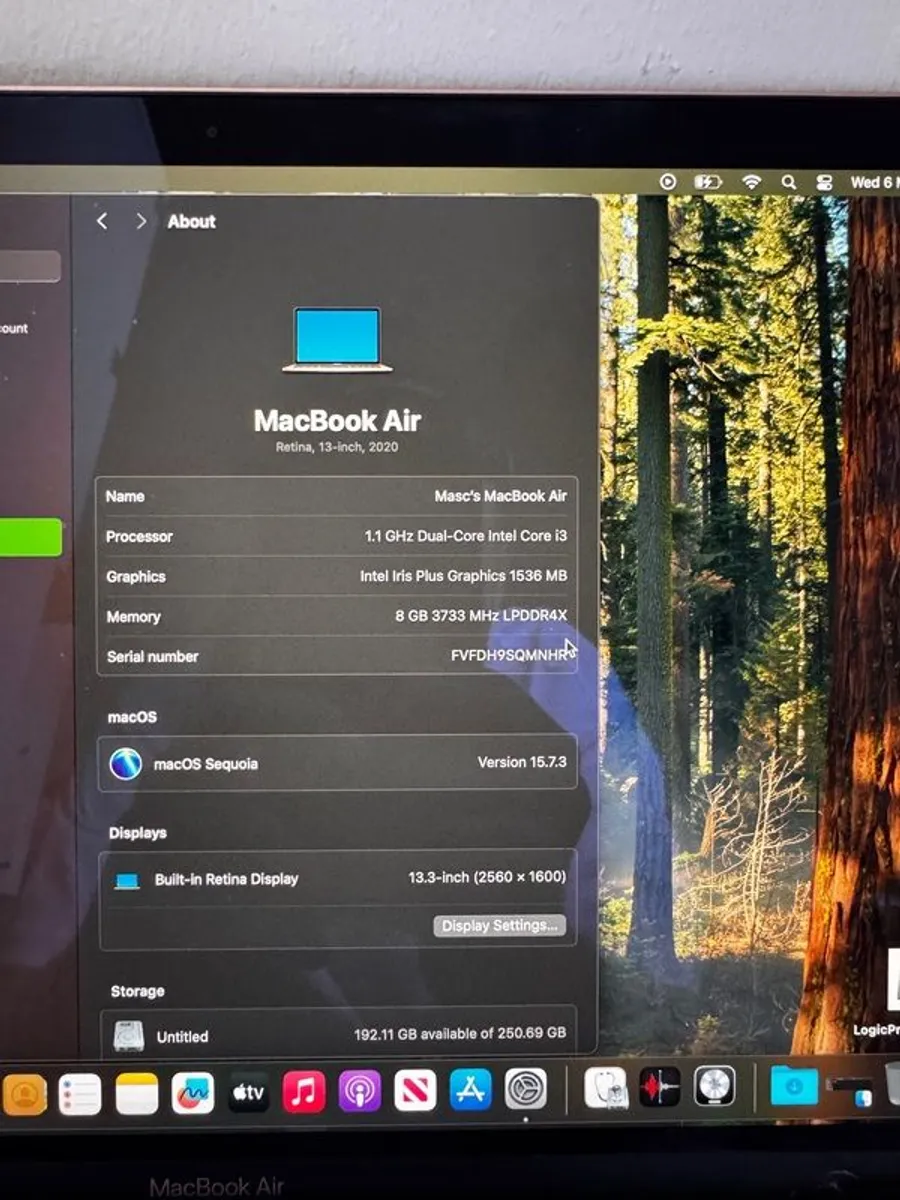Open Spotlight search in menu bar

pos(789,182)
